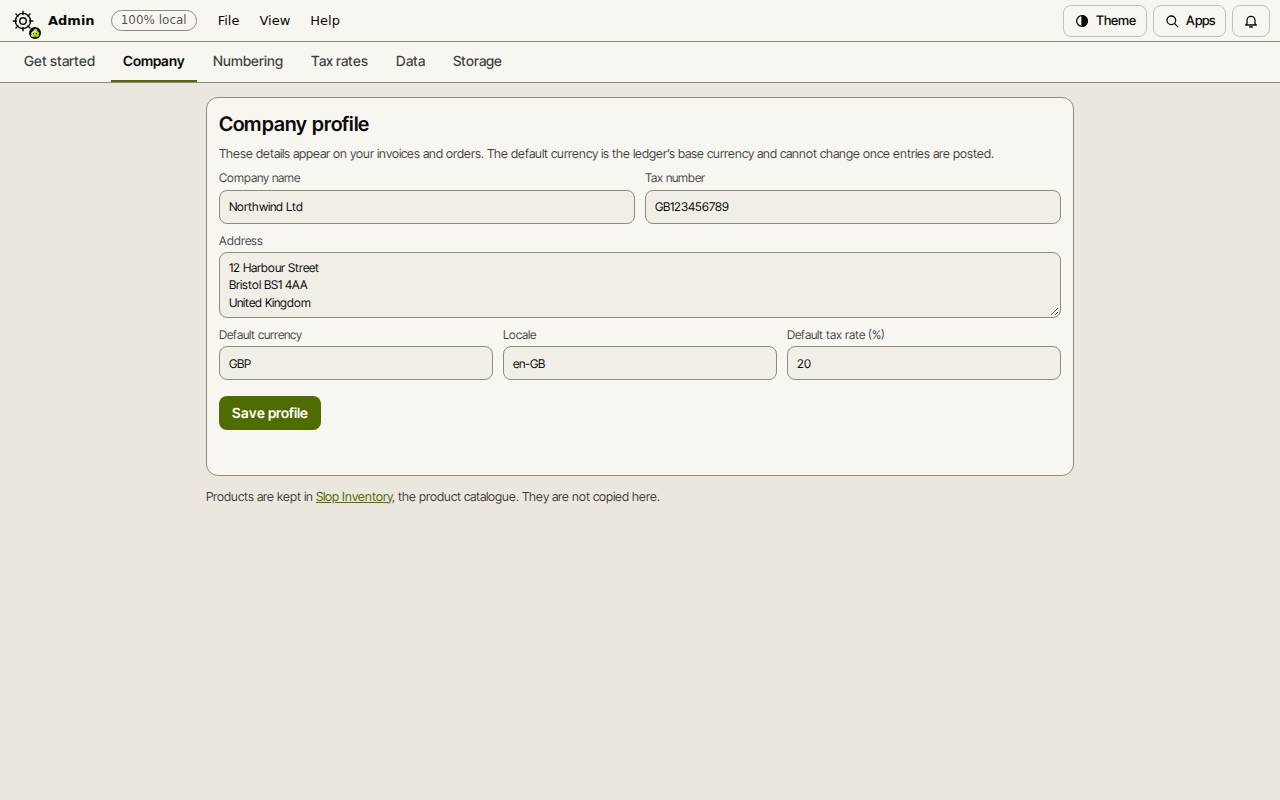
Task: Select the Default currency field
Action: (x=356, y=363)
